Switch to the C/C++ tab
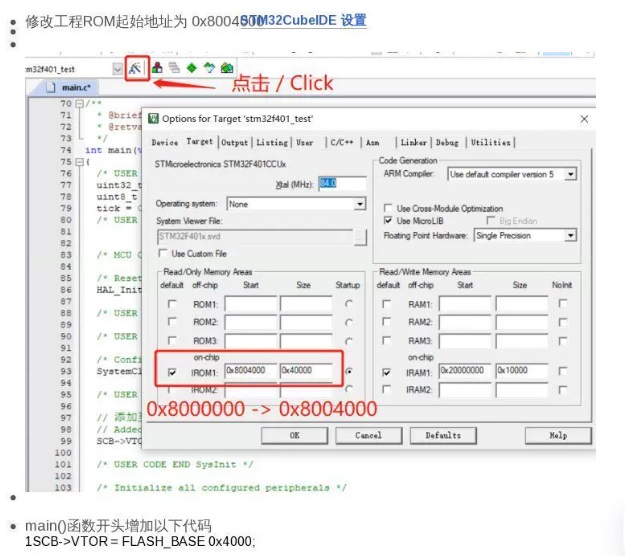Screen dimensions: 625x556 tap(341, 143)
